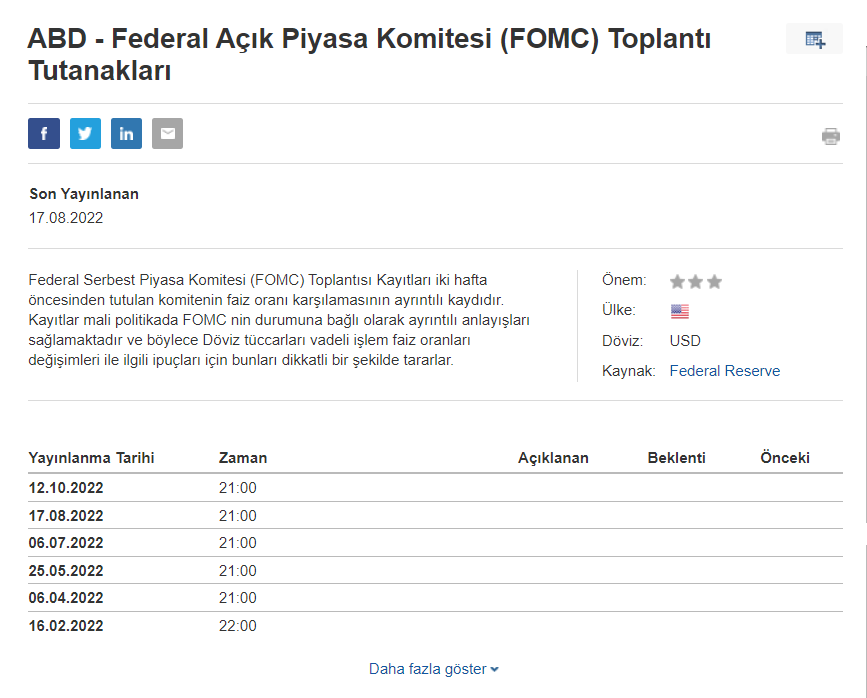Open the Federal Reserve source link
The image size is (867, 698).
click(725, 371)
